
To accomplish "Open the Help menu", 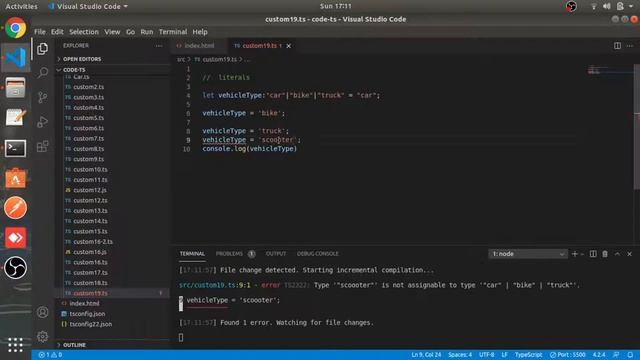I will [200, 32].
